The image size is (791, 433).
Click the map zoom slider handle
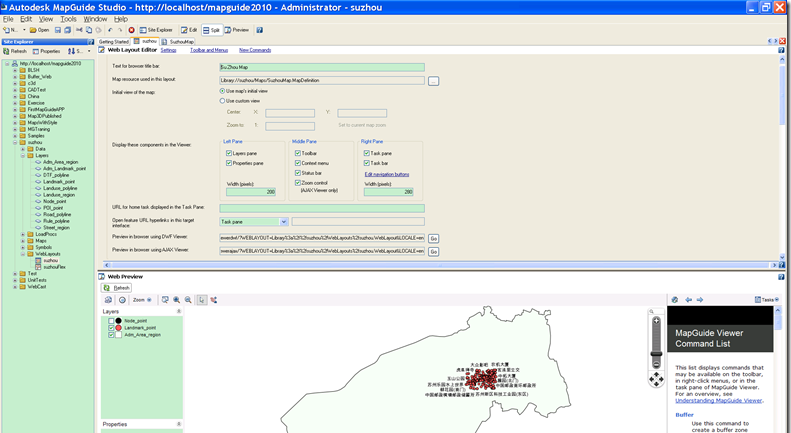pyautogui.click(x=656, y=354)
